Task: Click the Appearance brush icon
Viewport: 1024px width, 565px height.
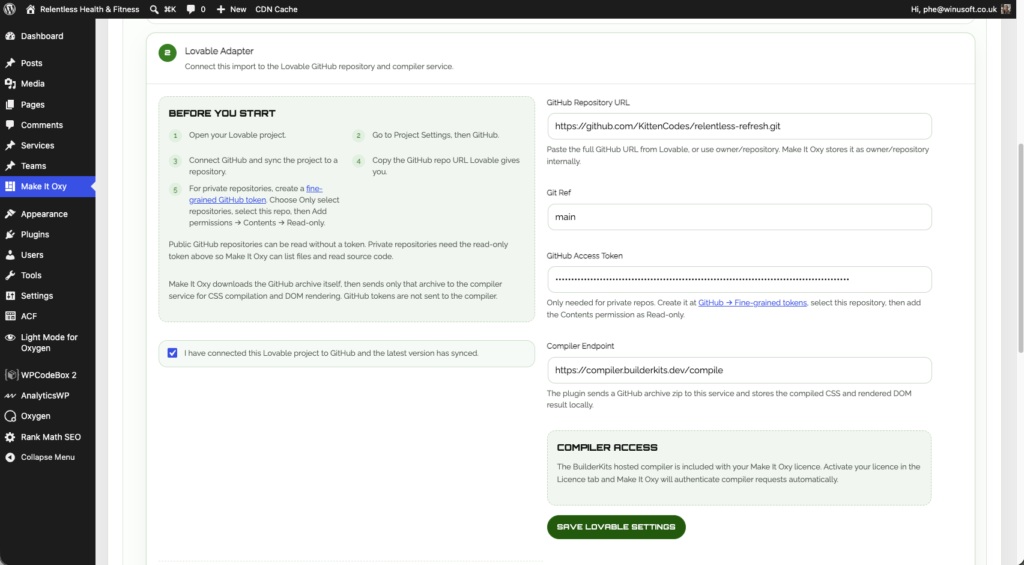Action: pos(10,214)
